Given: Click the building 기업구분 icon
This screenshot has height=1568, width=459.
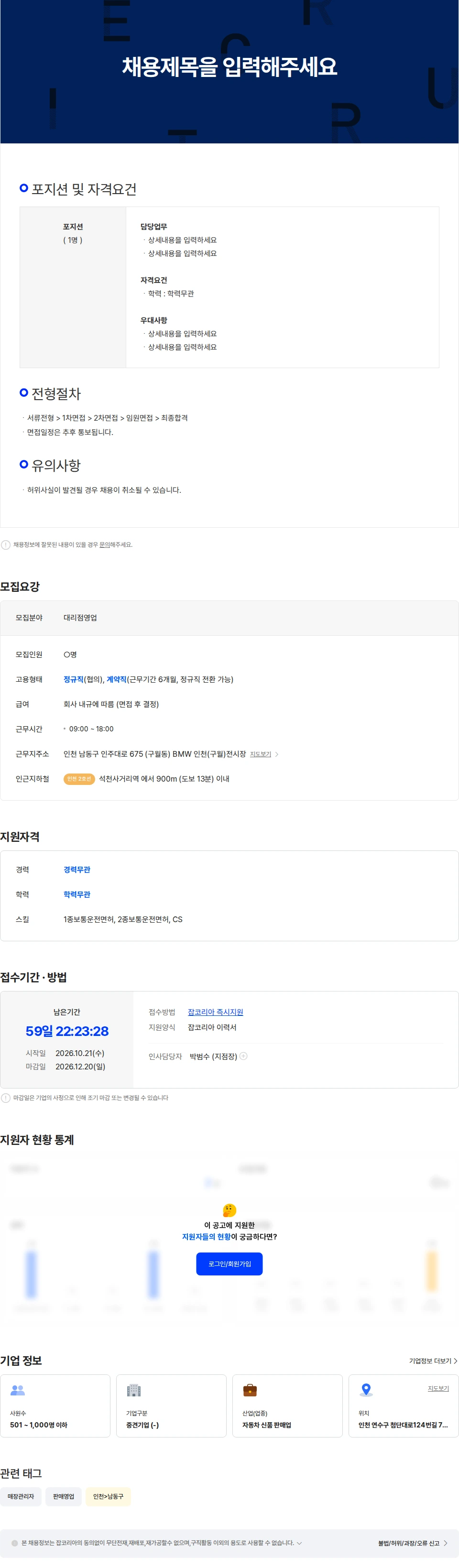Looking at the screenshot, I should tap(133, 1390).
